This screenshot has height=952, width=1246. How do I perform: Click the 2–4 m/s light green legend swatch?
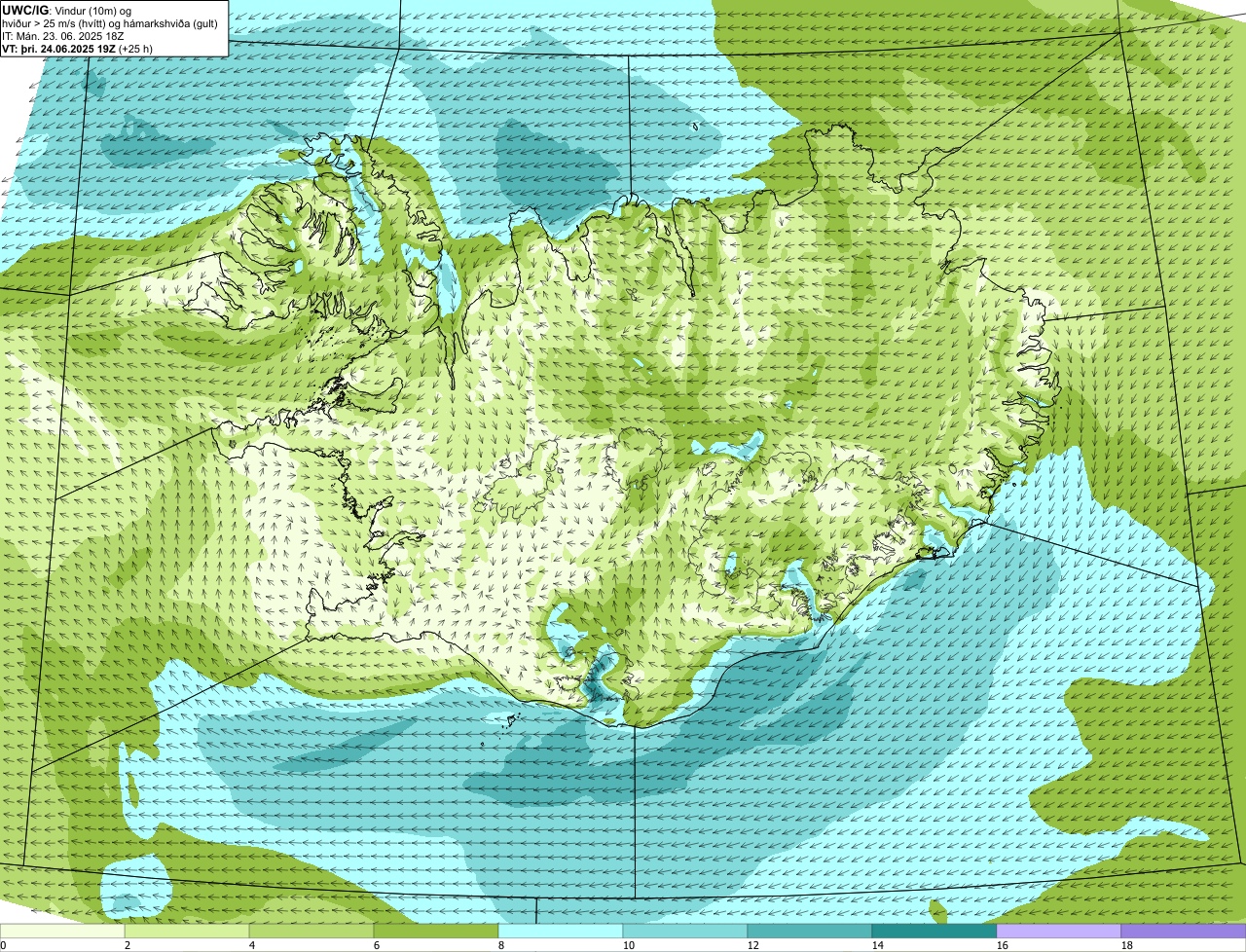[x=187, y=932]
